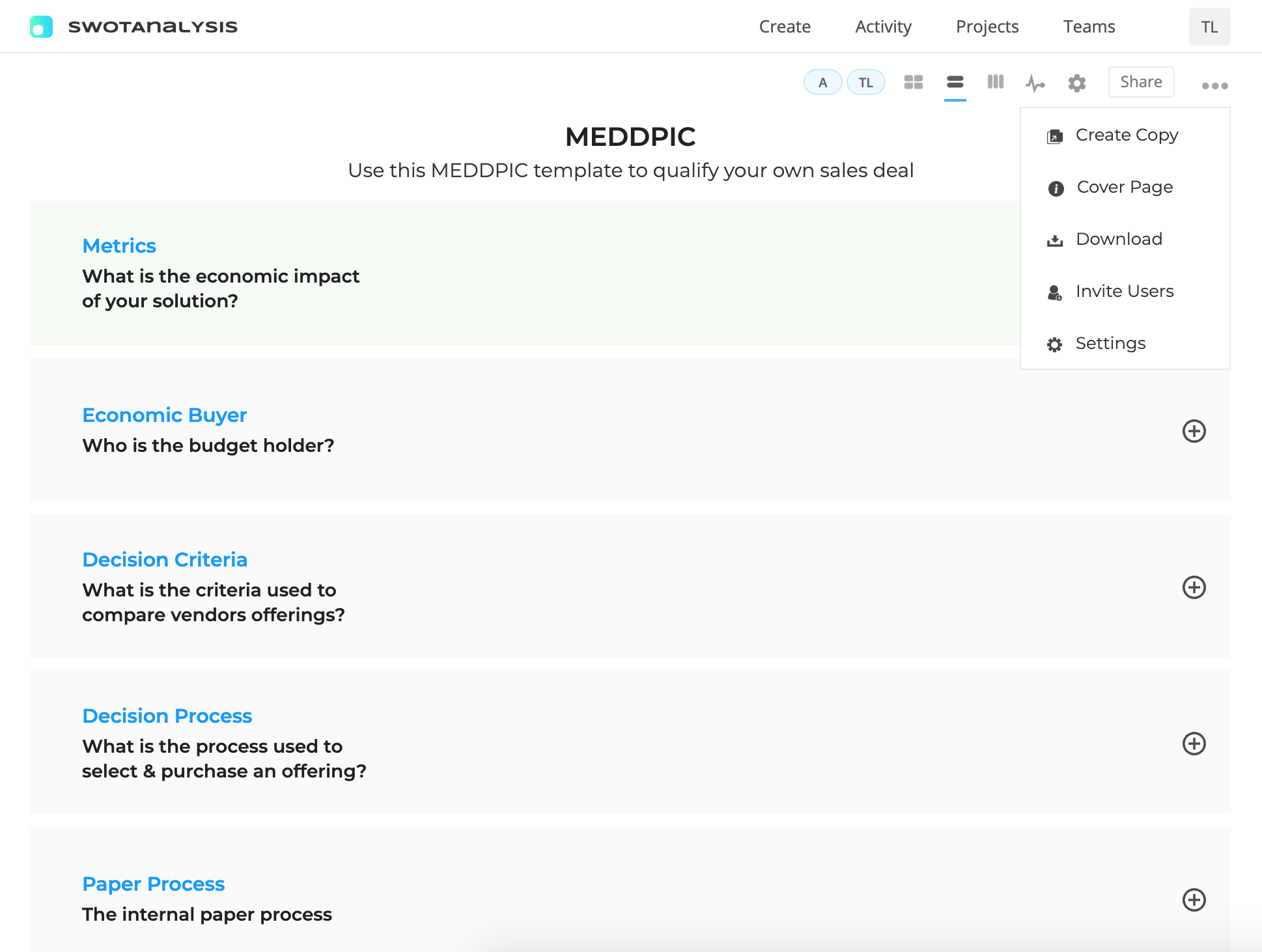Add item to Economic Buyer section
Screen dimensions: 1262x952
1194,431
